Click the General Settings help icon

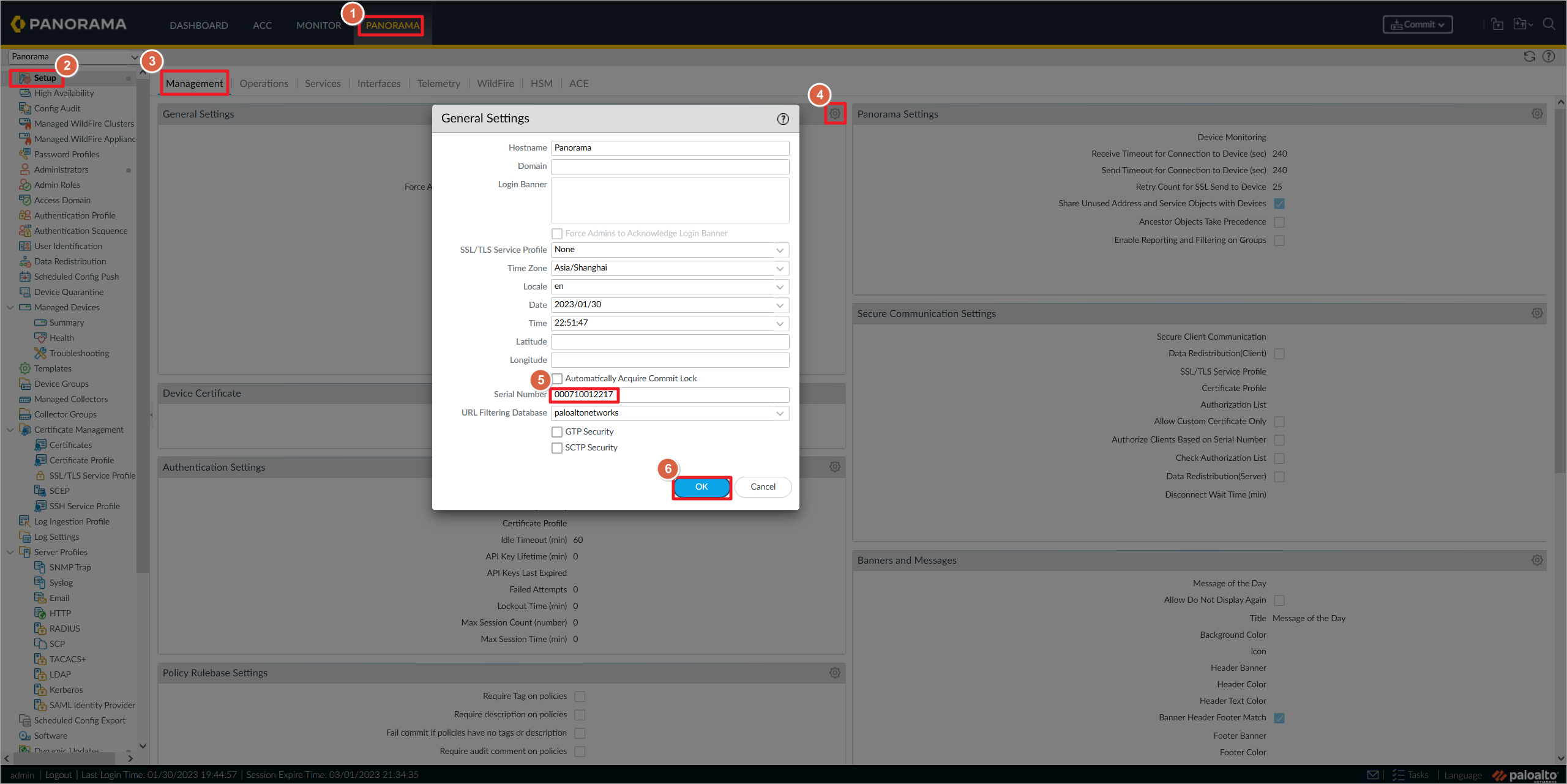click(783, 119)
